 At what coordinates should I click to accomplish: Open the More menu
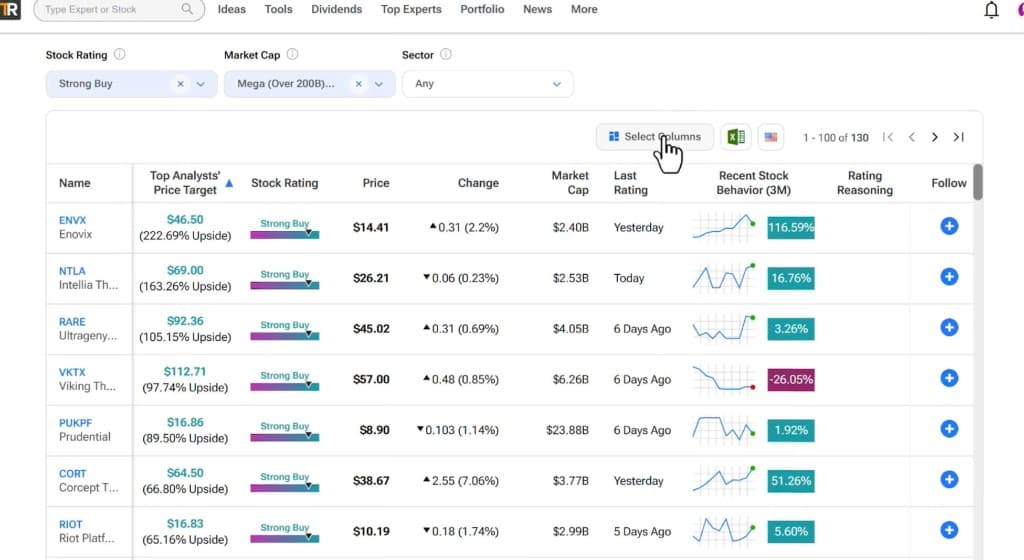584,9
